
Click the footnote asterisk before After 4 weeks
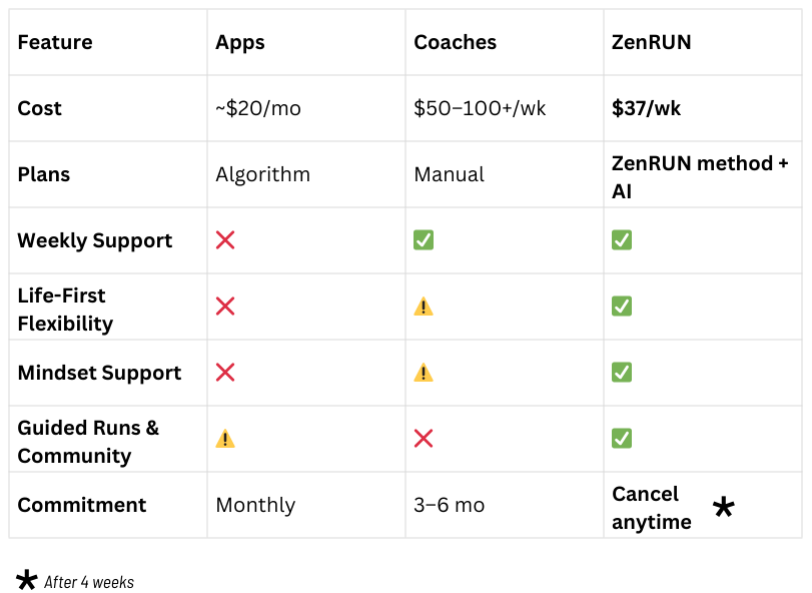click(26, 580)
